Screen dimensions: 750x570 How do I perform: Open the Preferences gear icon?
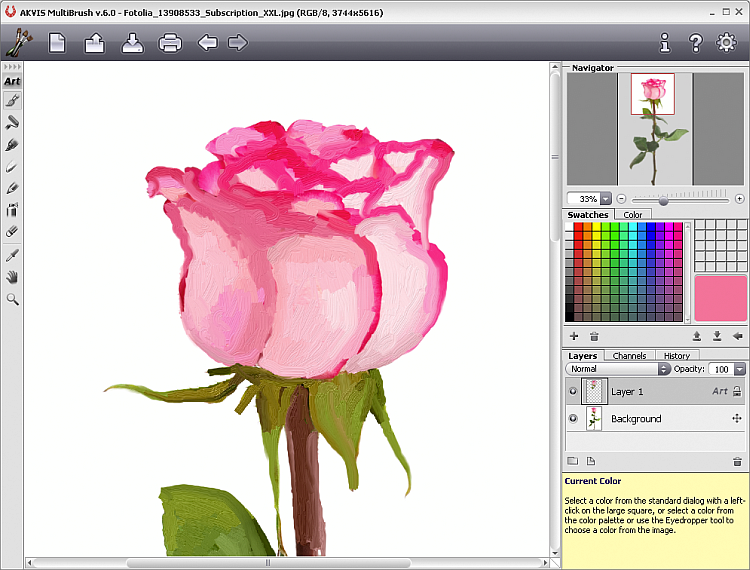[726, 43]
